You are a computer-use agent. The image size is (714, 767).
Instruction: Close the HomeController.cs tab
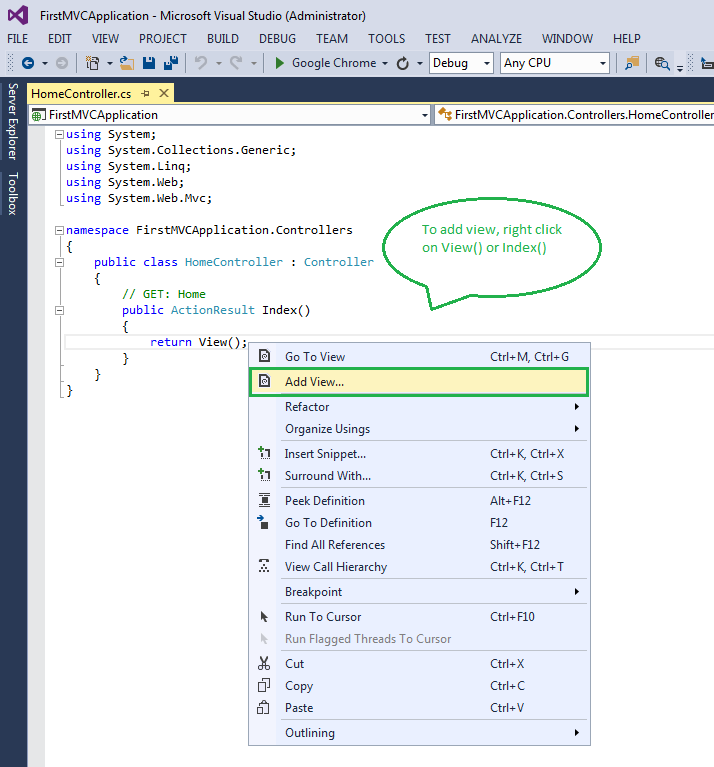click(164, 93)
